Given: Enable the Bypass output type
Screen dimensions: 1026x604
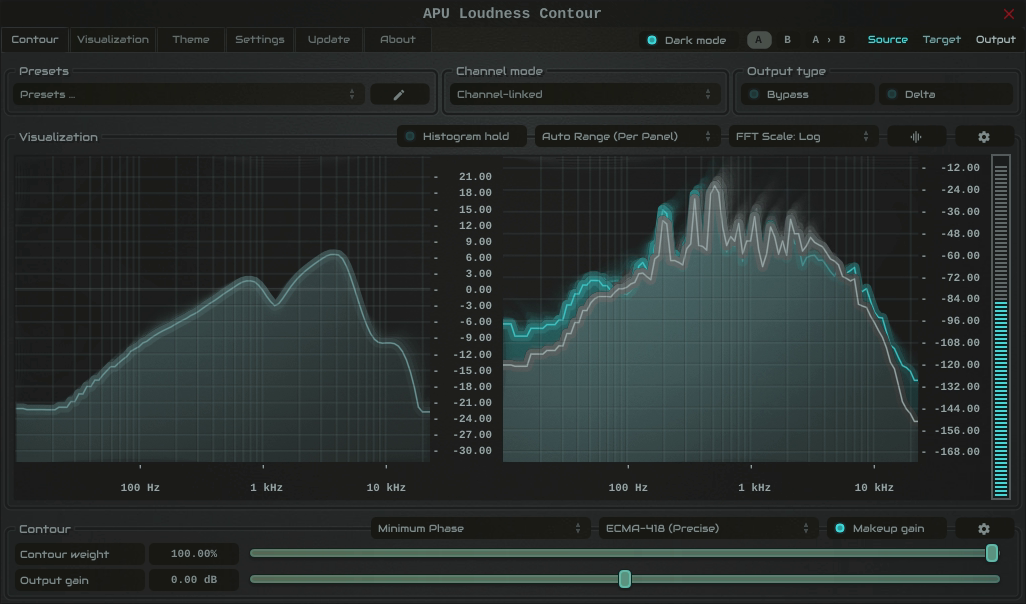Looking at the screenshot, I should pyautogui.click(x=808, y=94).
